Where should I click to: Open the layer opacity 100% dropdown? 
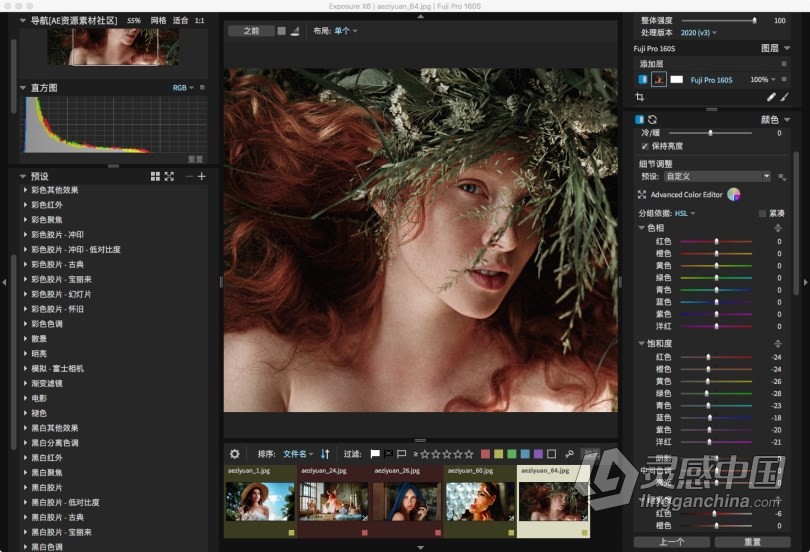762,80
